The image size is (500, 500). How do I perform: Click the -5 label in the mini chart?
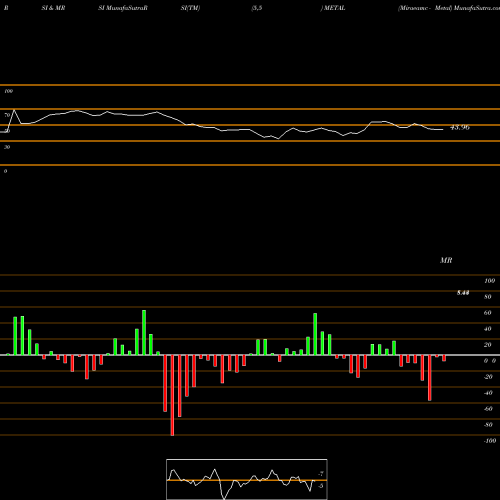[321, 486]
